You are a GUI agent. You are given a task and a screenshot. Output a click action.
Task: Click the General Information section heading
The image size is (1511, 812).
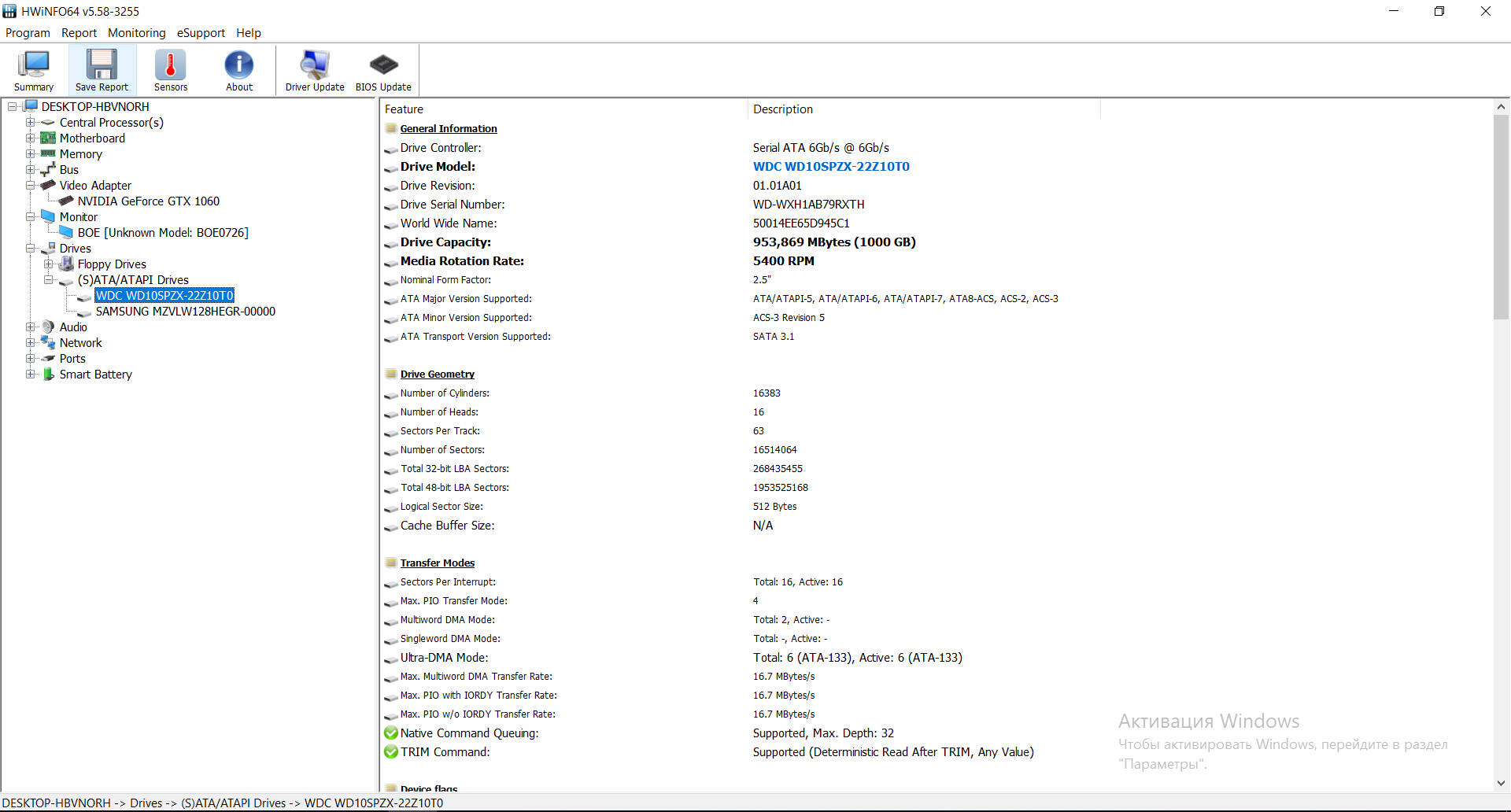[449, 129]
